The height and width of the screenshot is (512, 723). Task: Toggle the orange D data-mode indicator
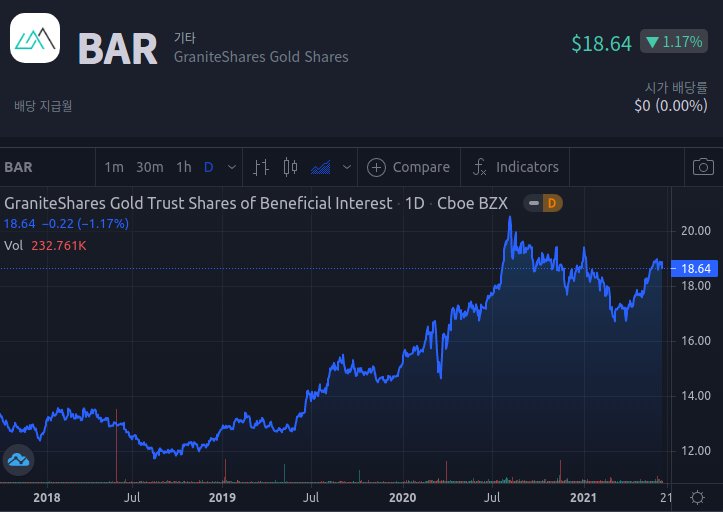(552, 203)
